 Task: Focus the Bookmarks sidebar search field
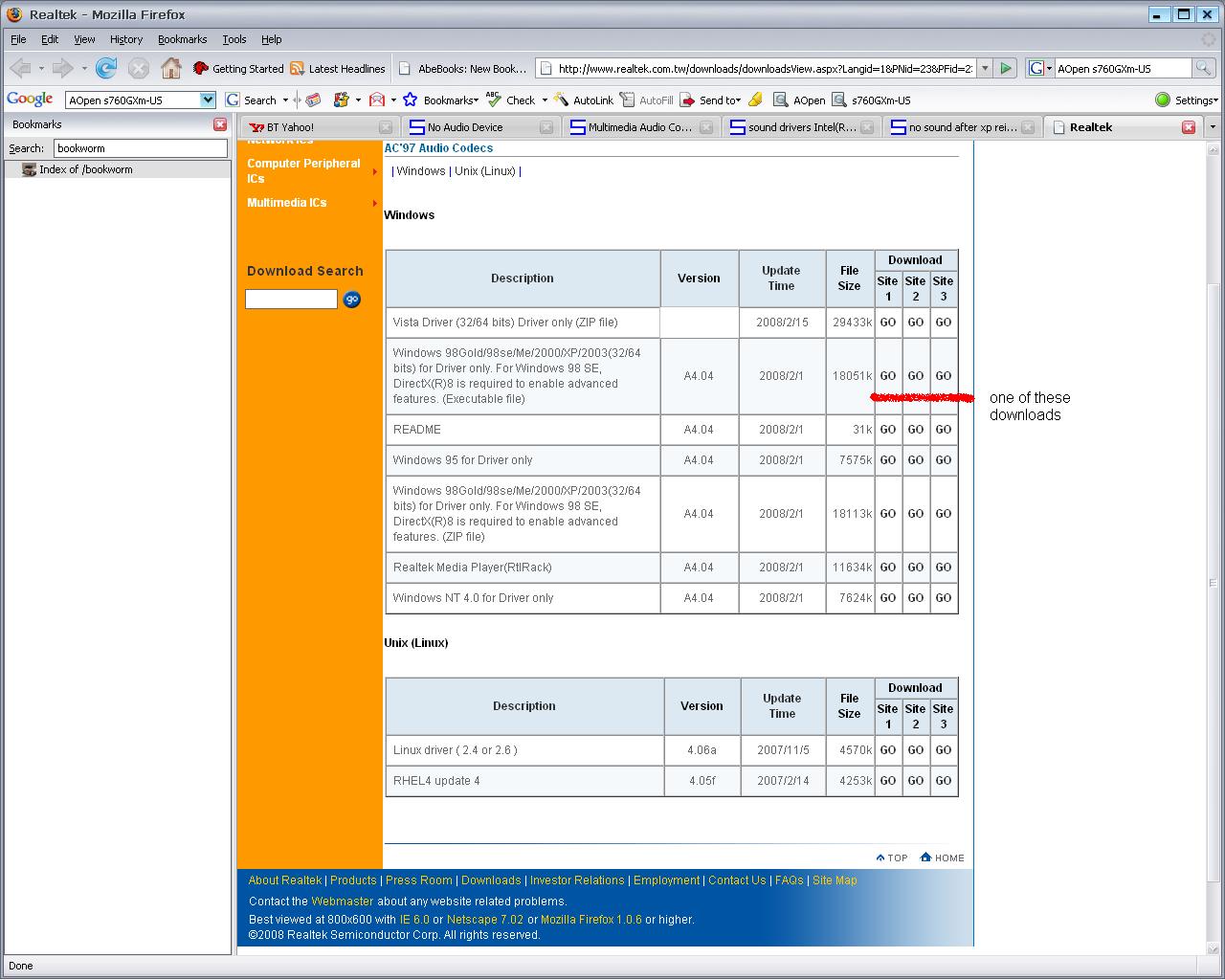click(x=141, y=148)
